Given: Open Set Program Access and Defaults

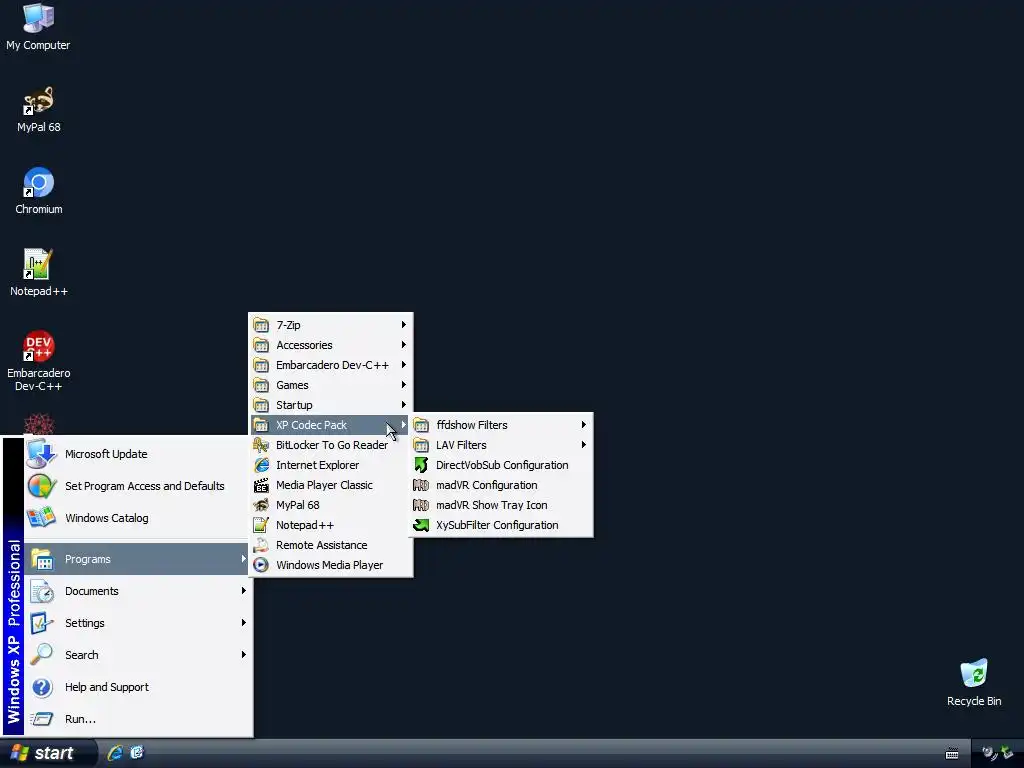Looking at the screenshot, I should [136, 486].
